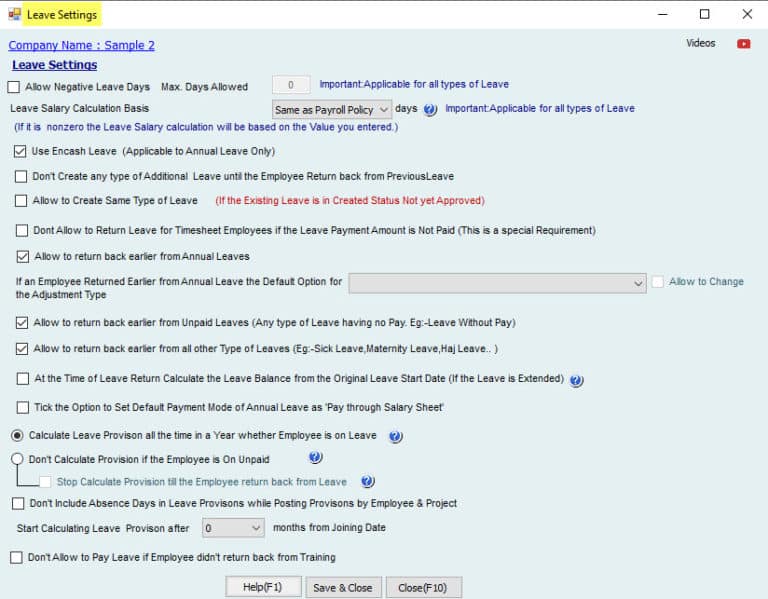Click 'Start Calculating Leave Provison after' label
The image size is (768, 599).
(x=103, y=528)
